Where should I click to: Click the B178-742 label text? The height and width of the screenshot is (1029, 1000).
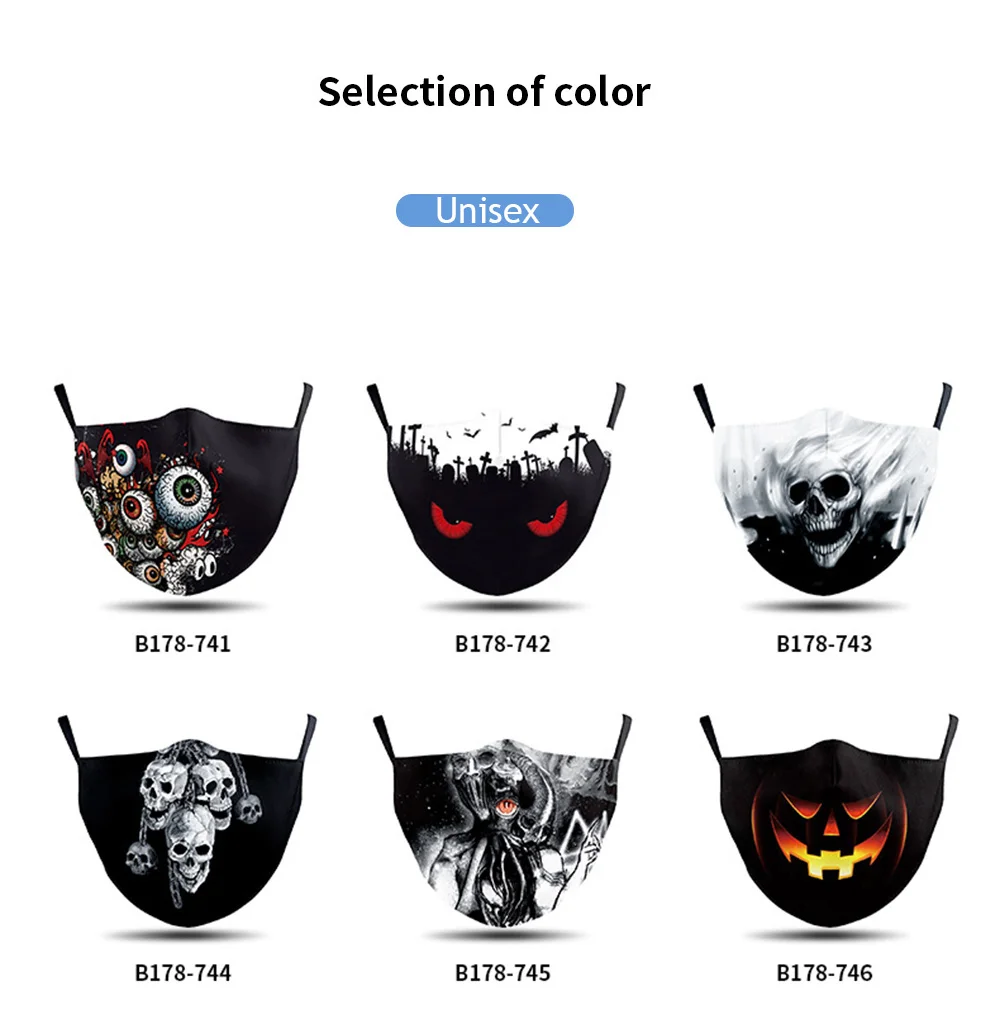(x=503, y=644)
